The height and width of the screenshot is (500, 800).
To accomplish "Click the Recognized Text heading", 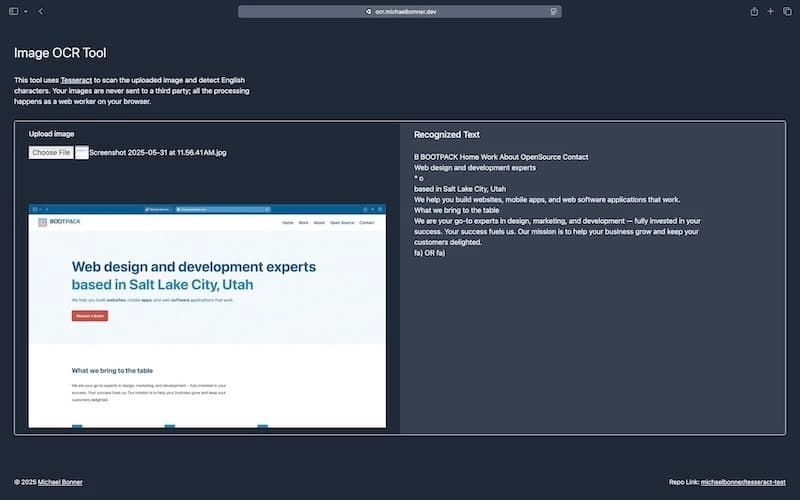I will pos(446,134).
